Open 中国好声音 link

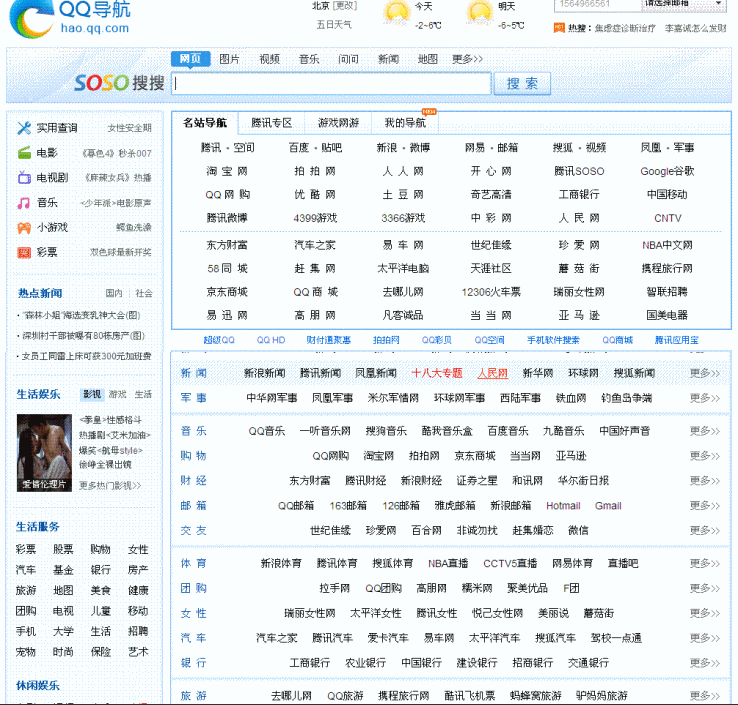[x=624, y=431]
